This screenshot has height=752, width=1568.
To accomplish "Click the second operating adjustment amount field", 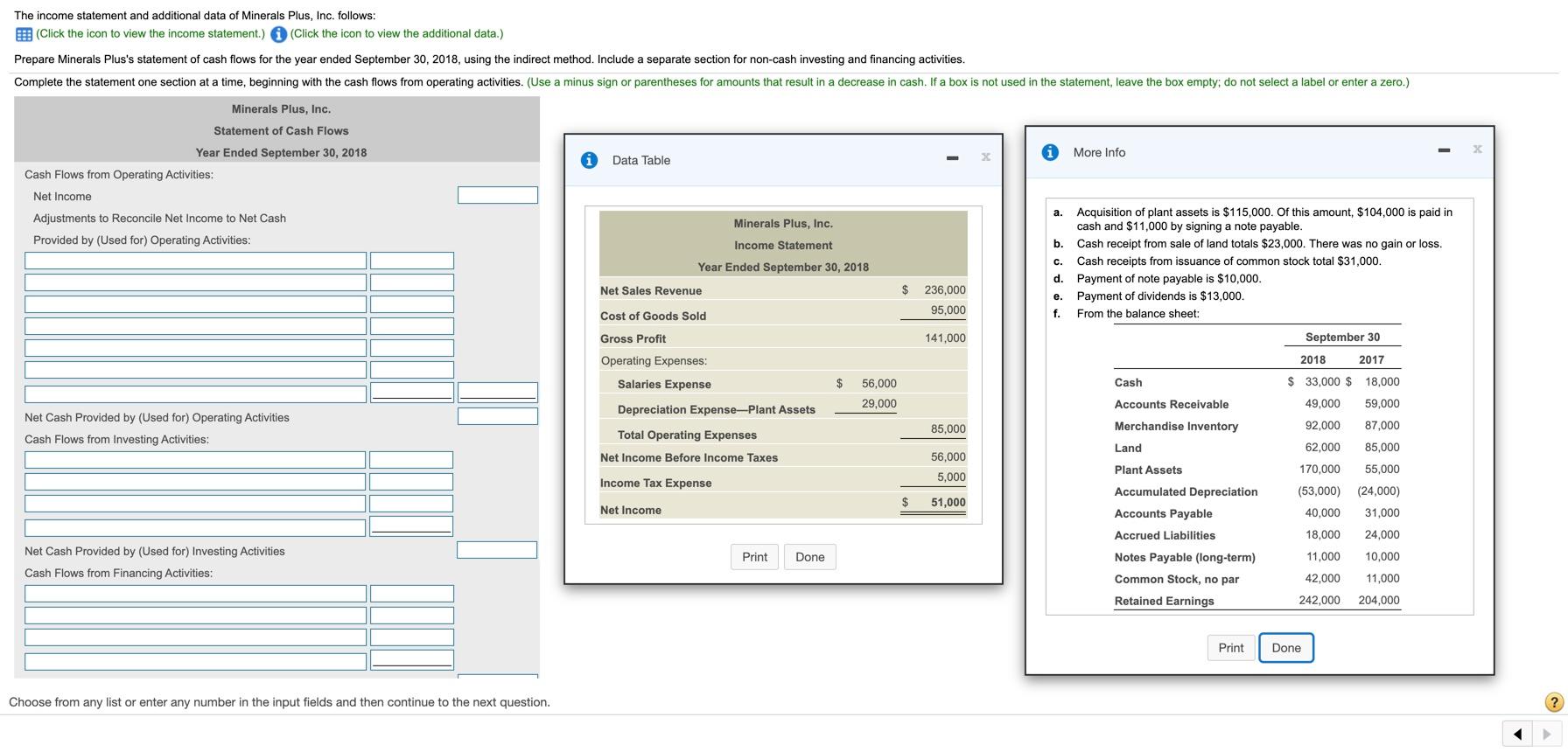I will pyautogui.click(x=412, y=282).
